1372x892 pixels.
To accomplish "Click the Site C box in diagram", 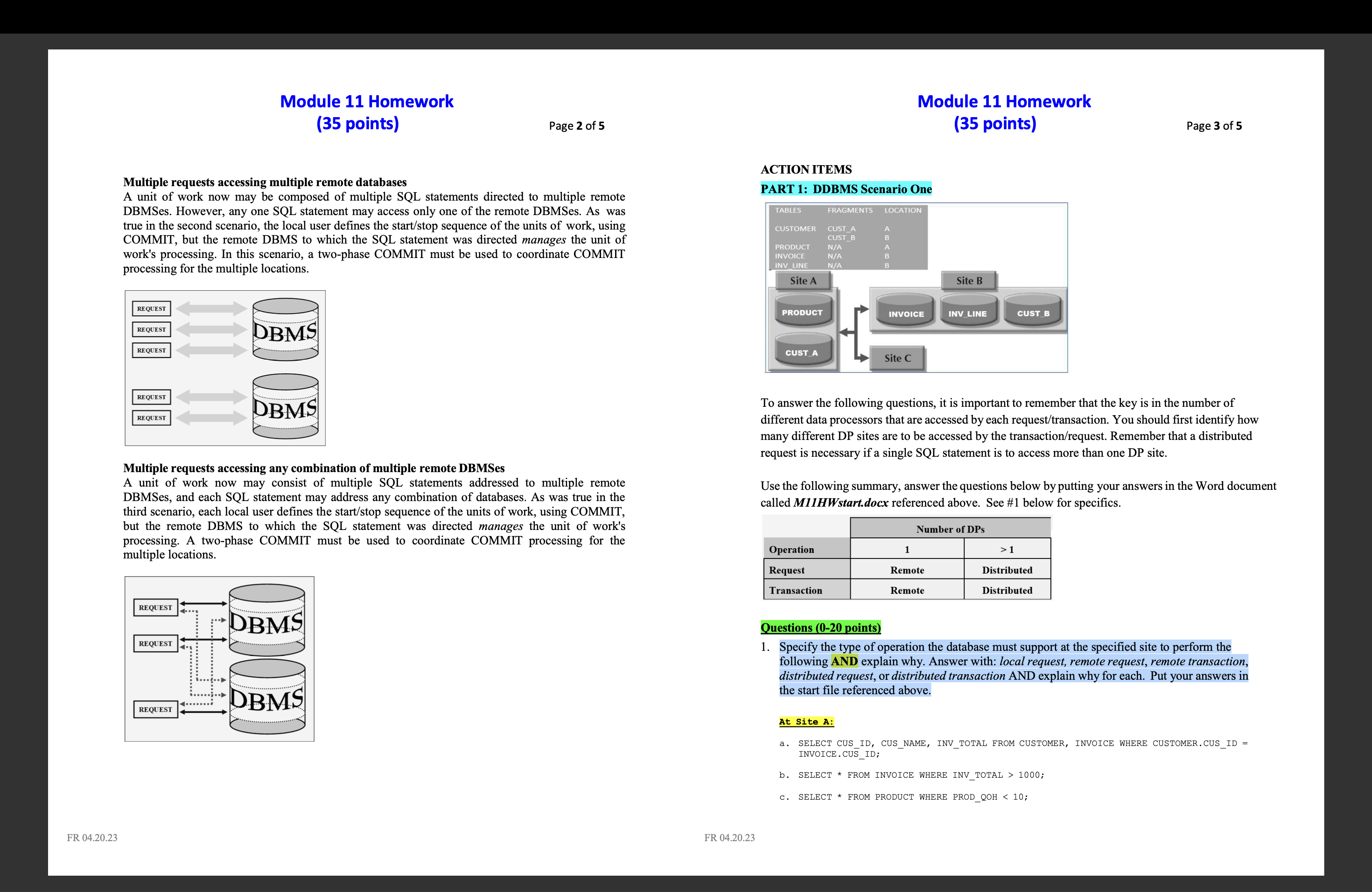I will click(x=897, y=358).
